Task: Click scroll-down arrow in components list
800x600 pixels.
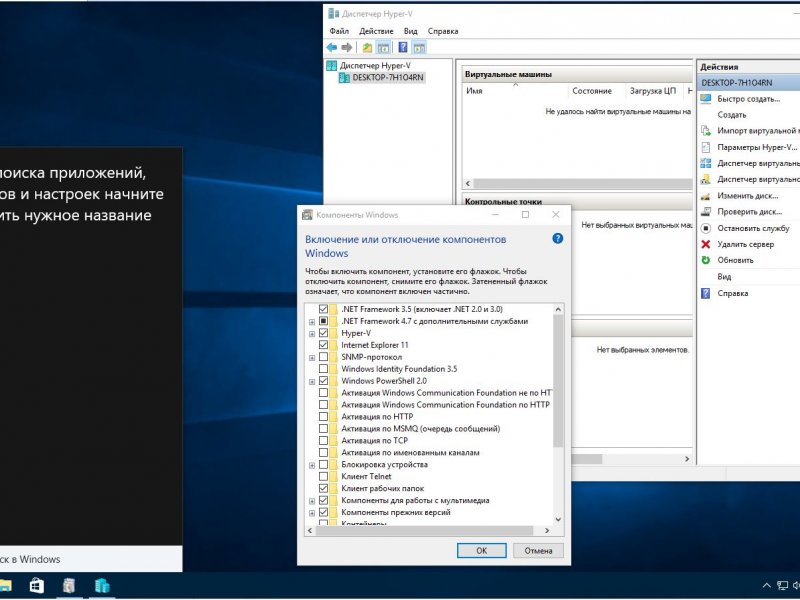Action: pos(558,519)
